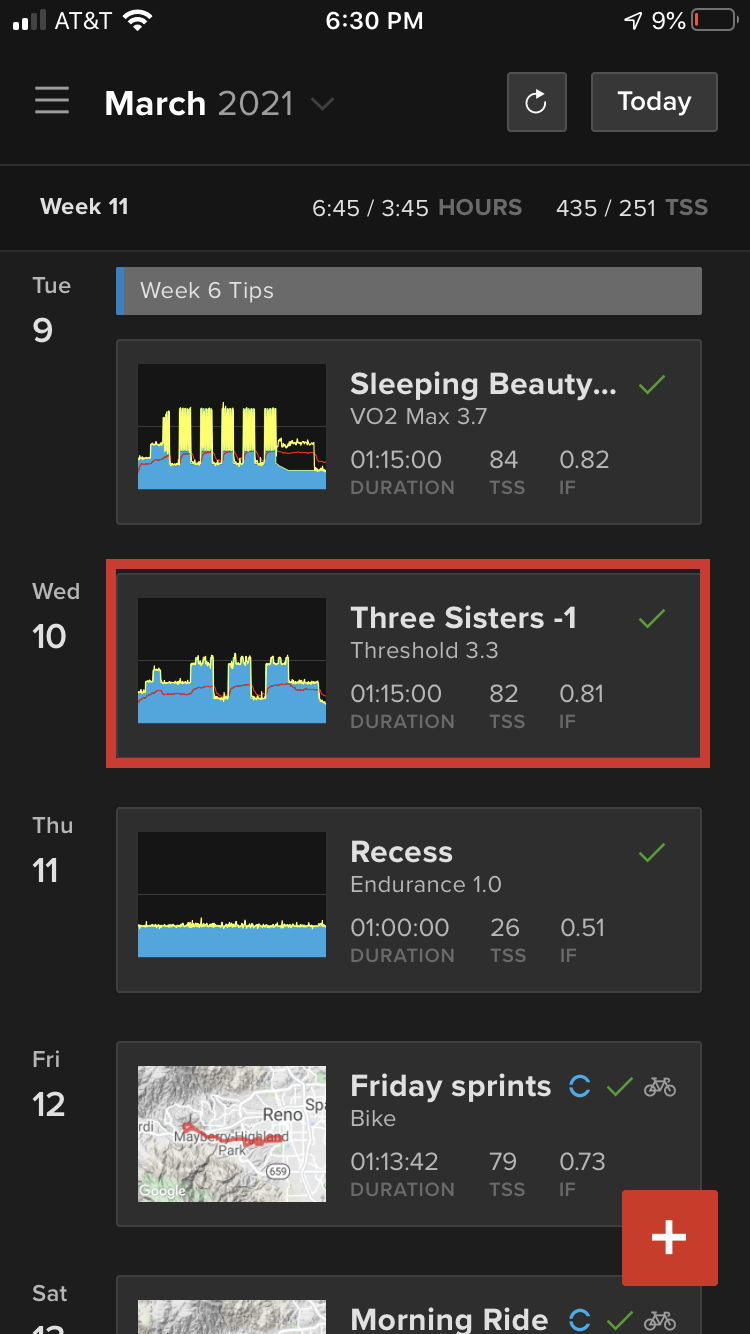The image size is (750, 1334).
Task: Open the hamburger navigation menu
Action: (x=52, y=101)
